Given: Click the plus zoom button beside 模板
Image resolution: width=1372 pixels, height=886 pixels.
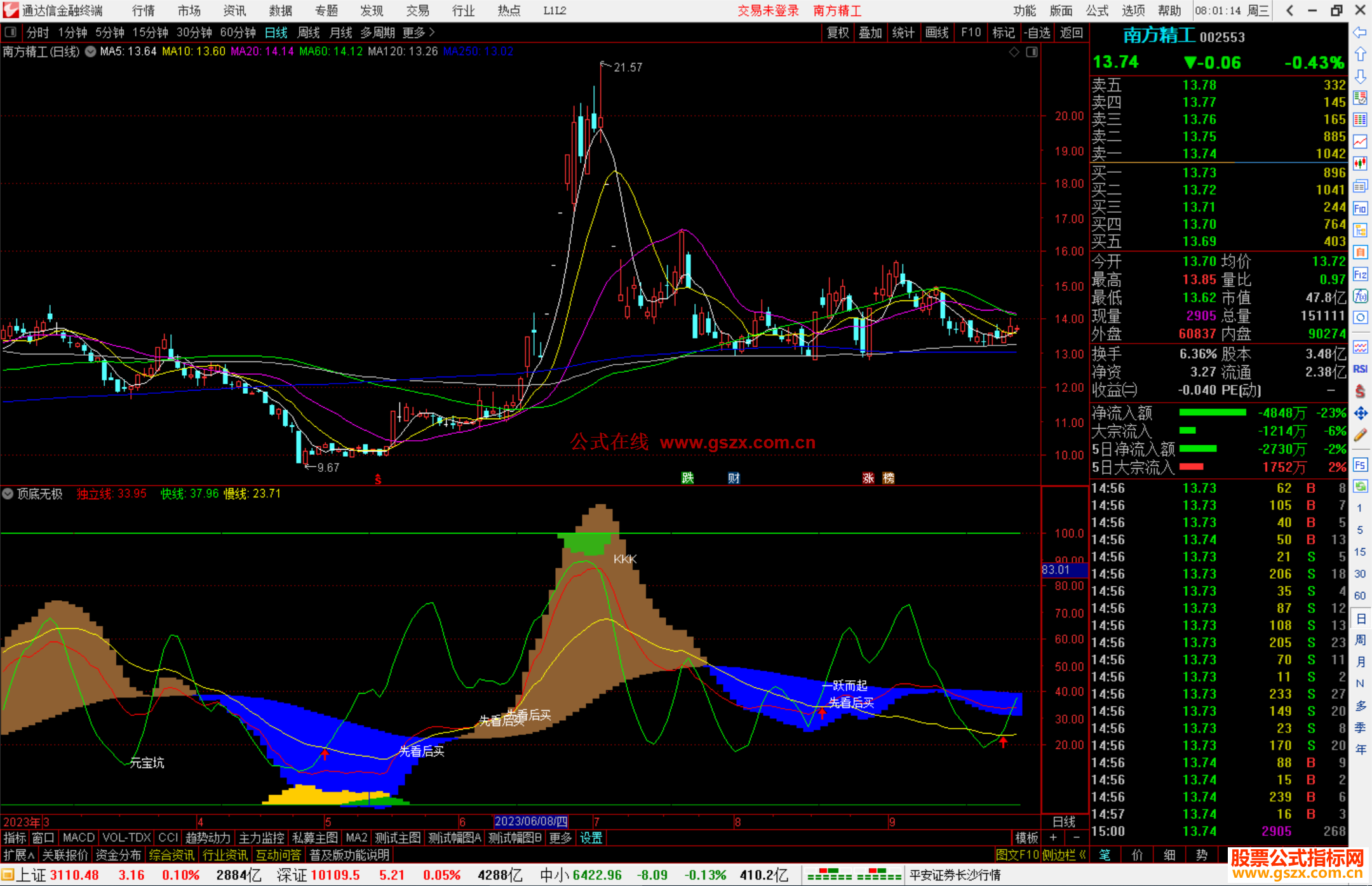Looking at the screenshot, I should click(x=1053, y=838).
